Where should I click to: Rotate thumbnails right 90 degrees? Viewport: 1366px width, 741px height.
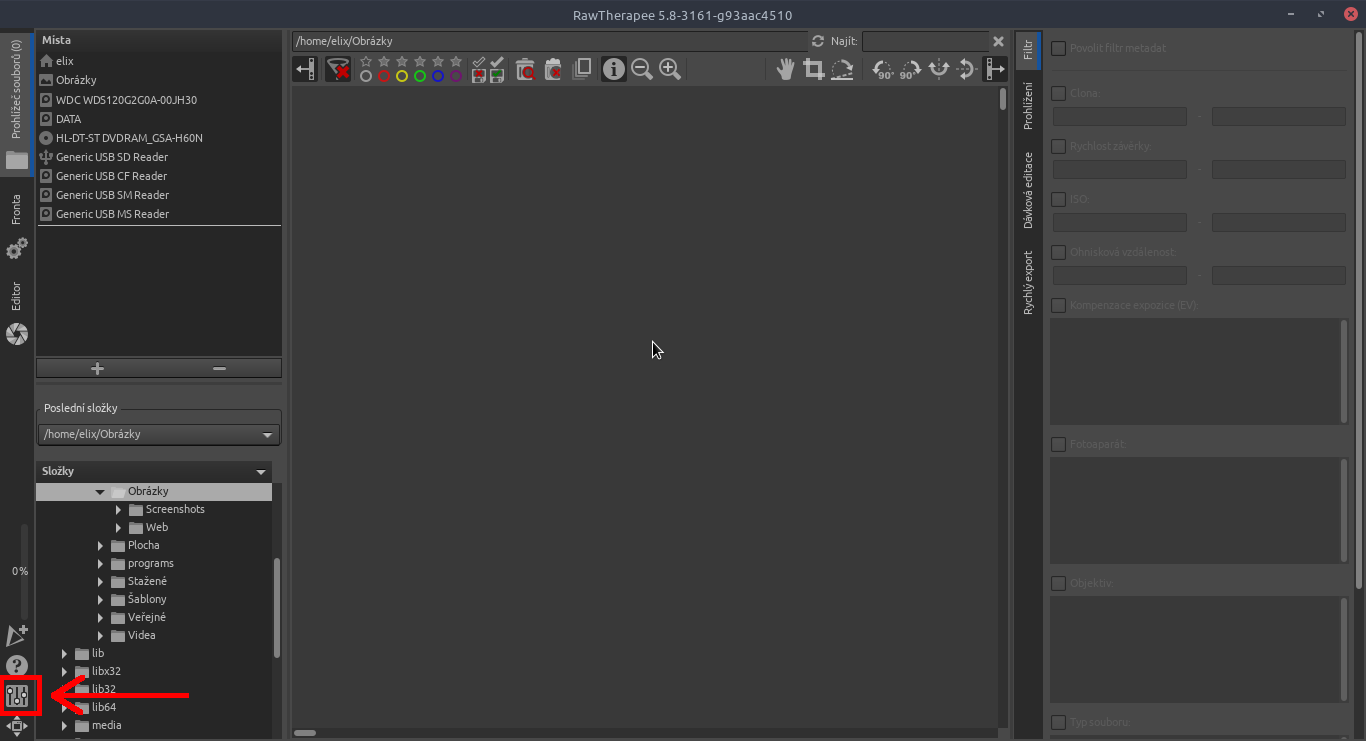(910, 69)
